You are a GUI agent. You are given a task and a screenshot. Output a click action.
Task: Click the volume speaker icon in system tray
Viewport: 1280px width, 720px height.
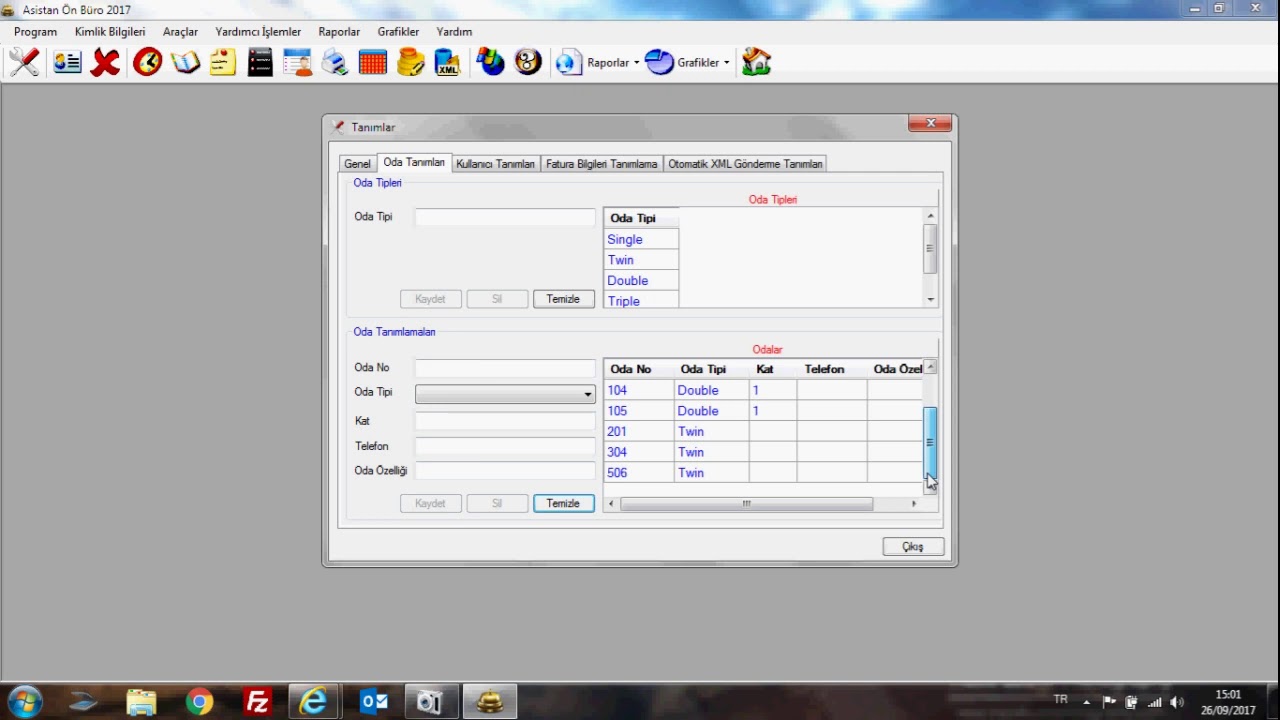pos(1176,702)
